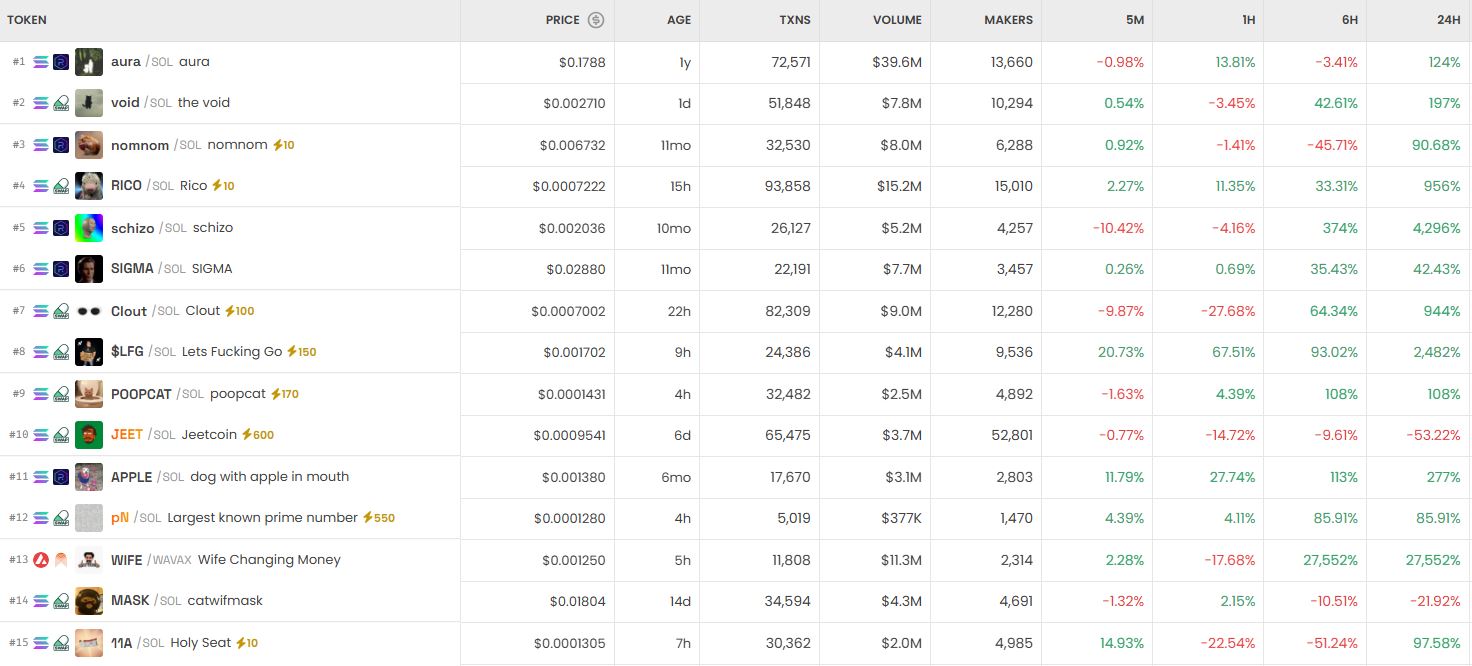This screenshot has height=666, width=1472.
Task: Click the lightning boost icon beside Jeetcoin
Action: pos(246,435)
